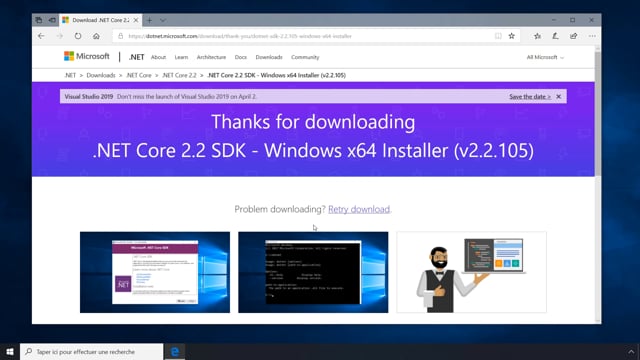This screenshot has height=360, width=640.
Task: Close the Download .NET Core tab
Action: [136, 20]
